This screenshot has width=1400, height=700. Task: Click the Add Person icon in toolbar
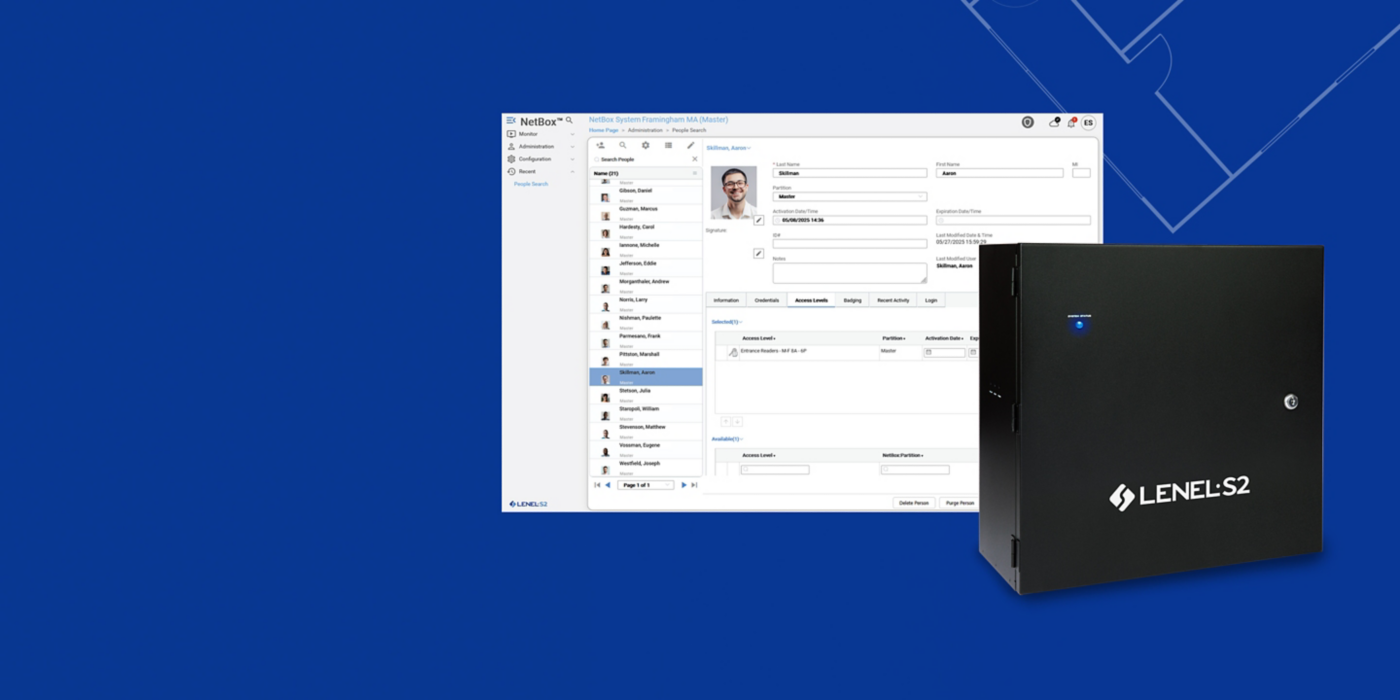pyautogui.click(x=600, y=146)
